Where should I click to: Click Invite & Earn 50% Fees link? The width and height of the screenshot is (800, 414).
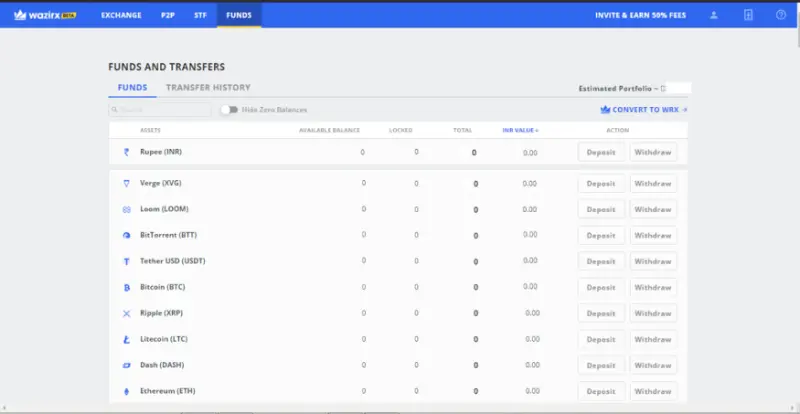640,15
